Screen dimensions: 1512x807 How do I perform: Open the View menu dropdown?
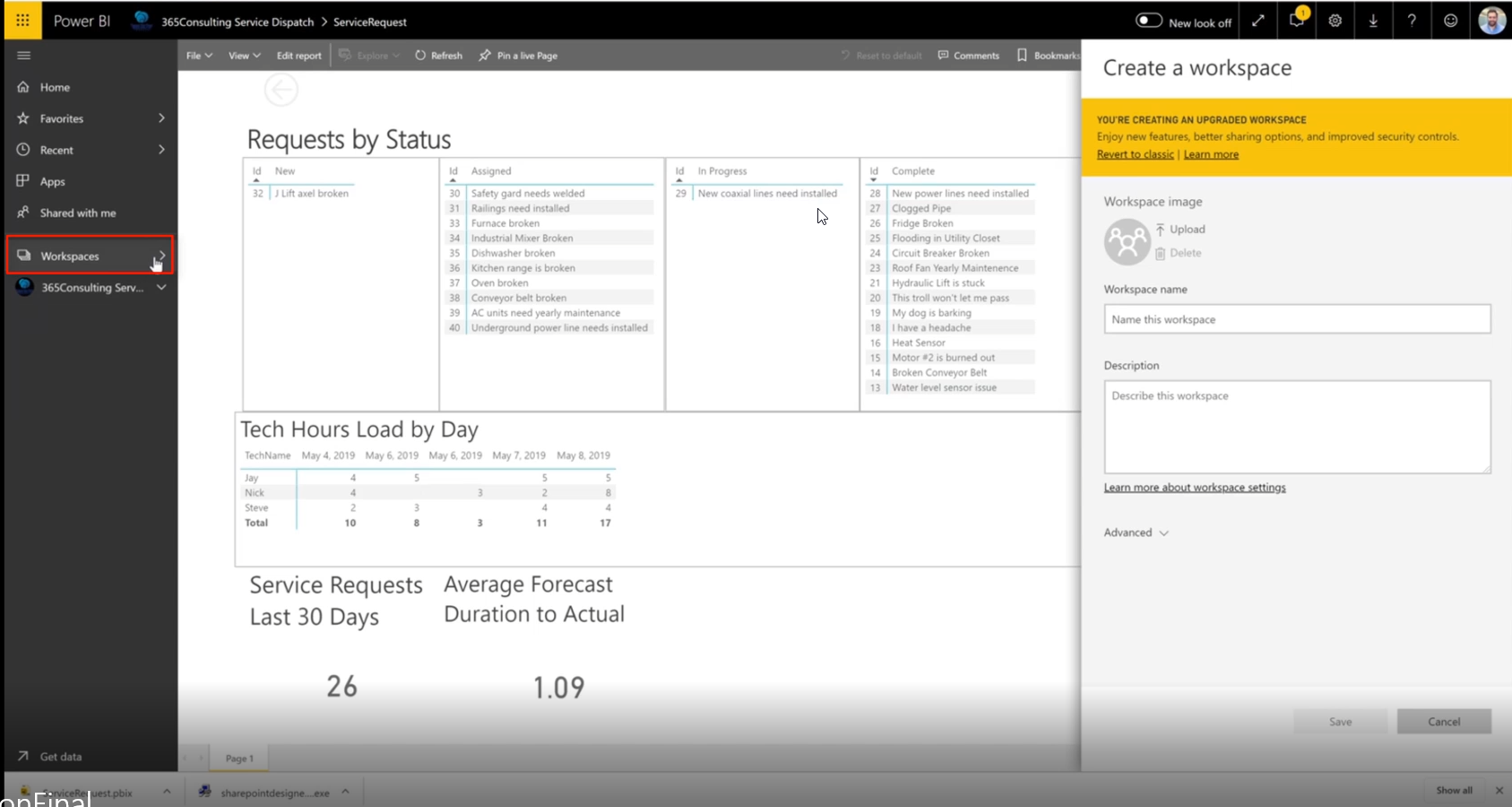pyautogui.click(x=244, y=56)
